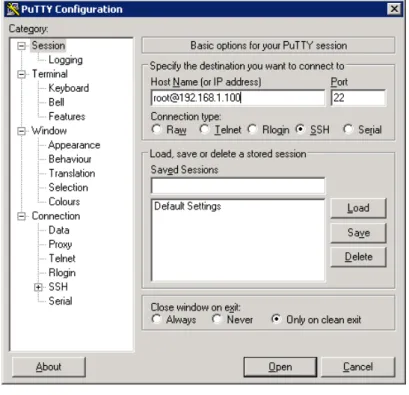Close the PuTTY Configuration window
The width and height of the screenshot is (409, 395).
[x=394, y=9]
